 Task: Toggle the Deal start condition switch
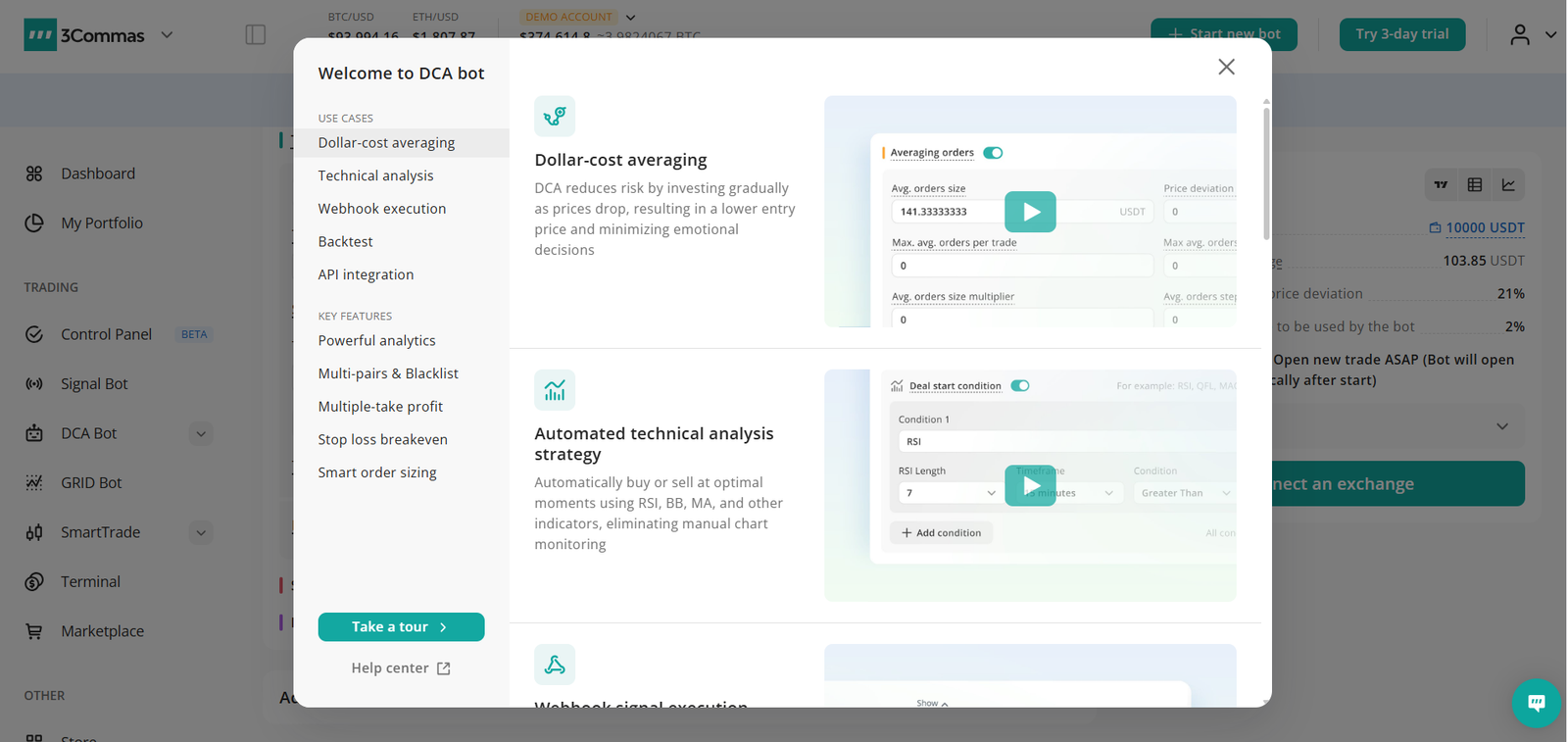pyautogui.click(x=1020, y=386)
